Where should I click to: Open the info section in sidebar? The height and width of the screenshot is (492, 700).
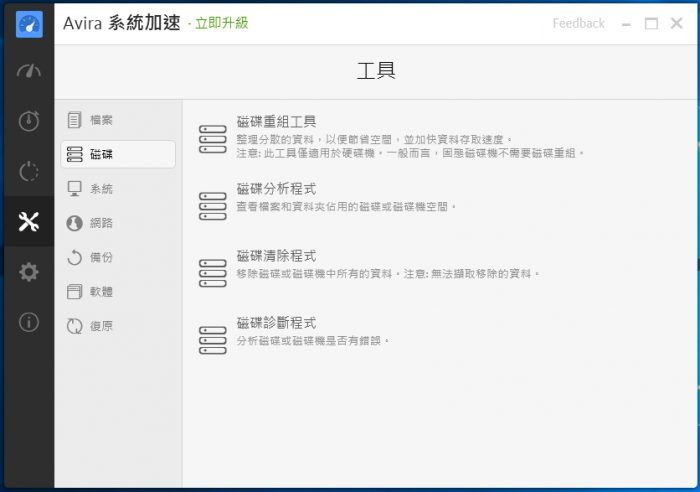coord(29,322)
